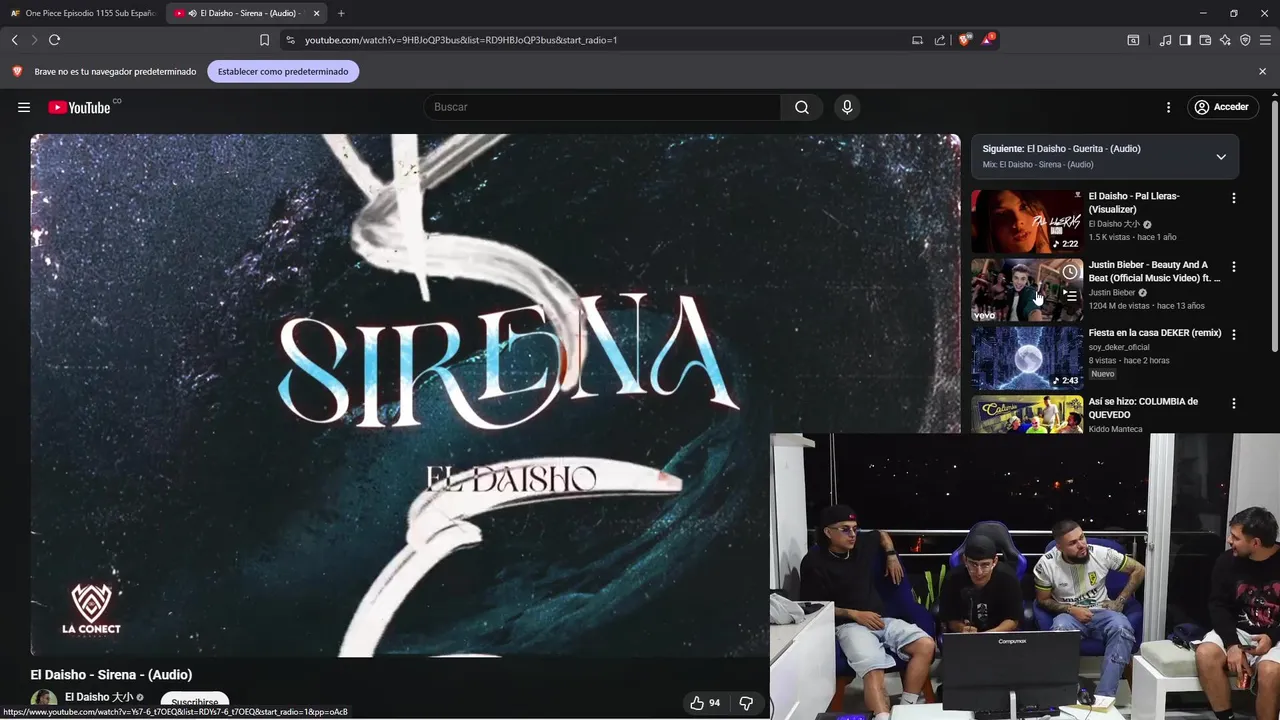Click the 'Siguiente: El Daisho - Guerita' text
The height and width of the screenshot is (720, 1280).
(x=1061, y=148)
